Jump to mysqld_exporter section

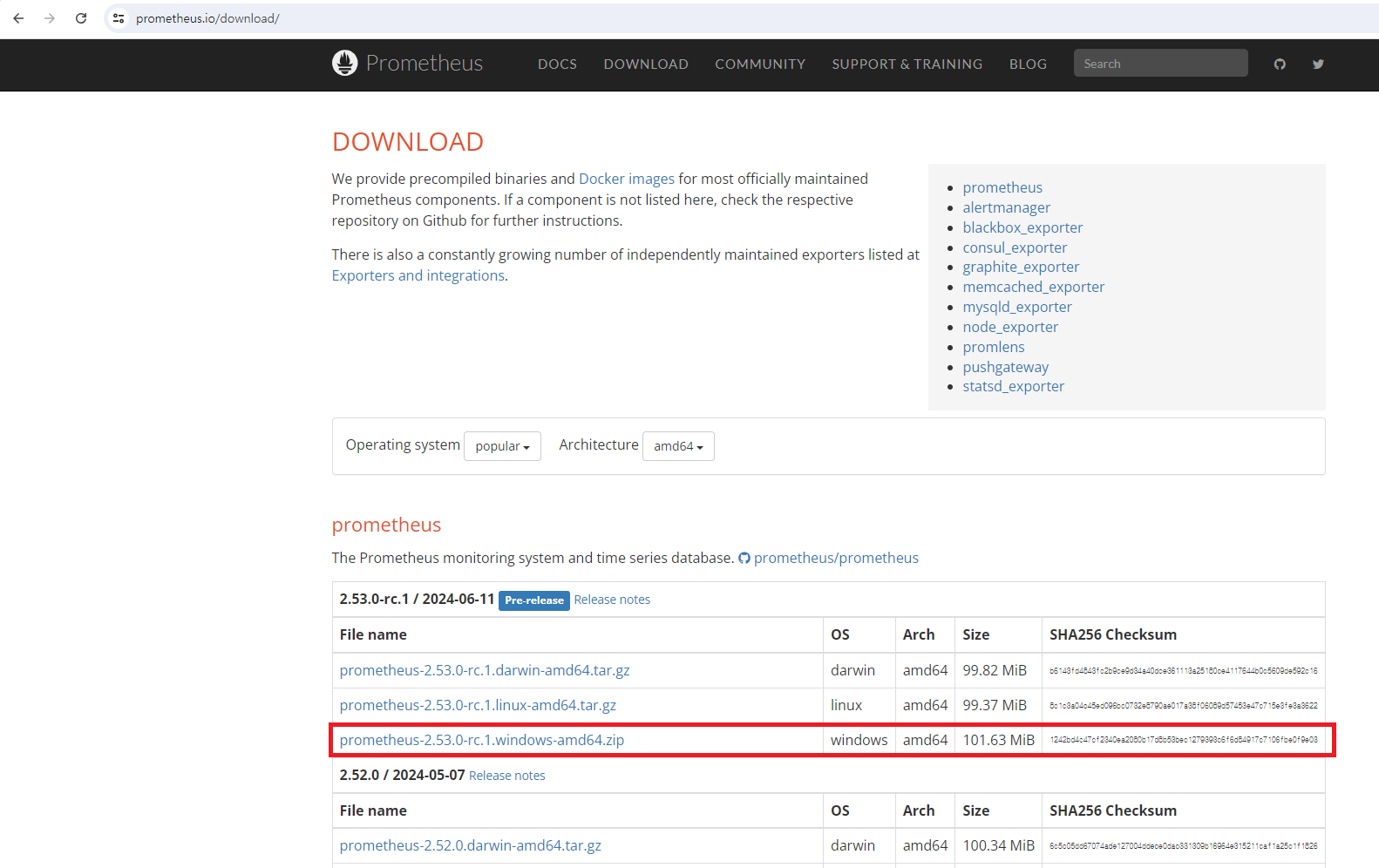[x=1017, y=307]
